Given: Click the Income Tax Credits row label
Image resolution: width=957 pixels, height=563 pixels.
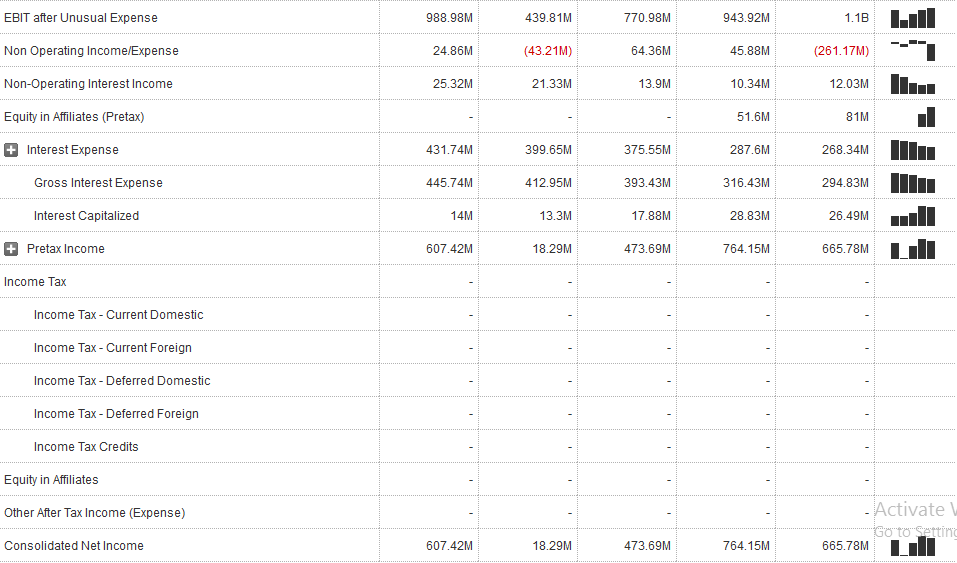Looking at the screenshot, I should pos(86,447).
